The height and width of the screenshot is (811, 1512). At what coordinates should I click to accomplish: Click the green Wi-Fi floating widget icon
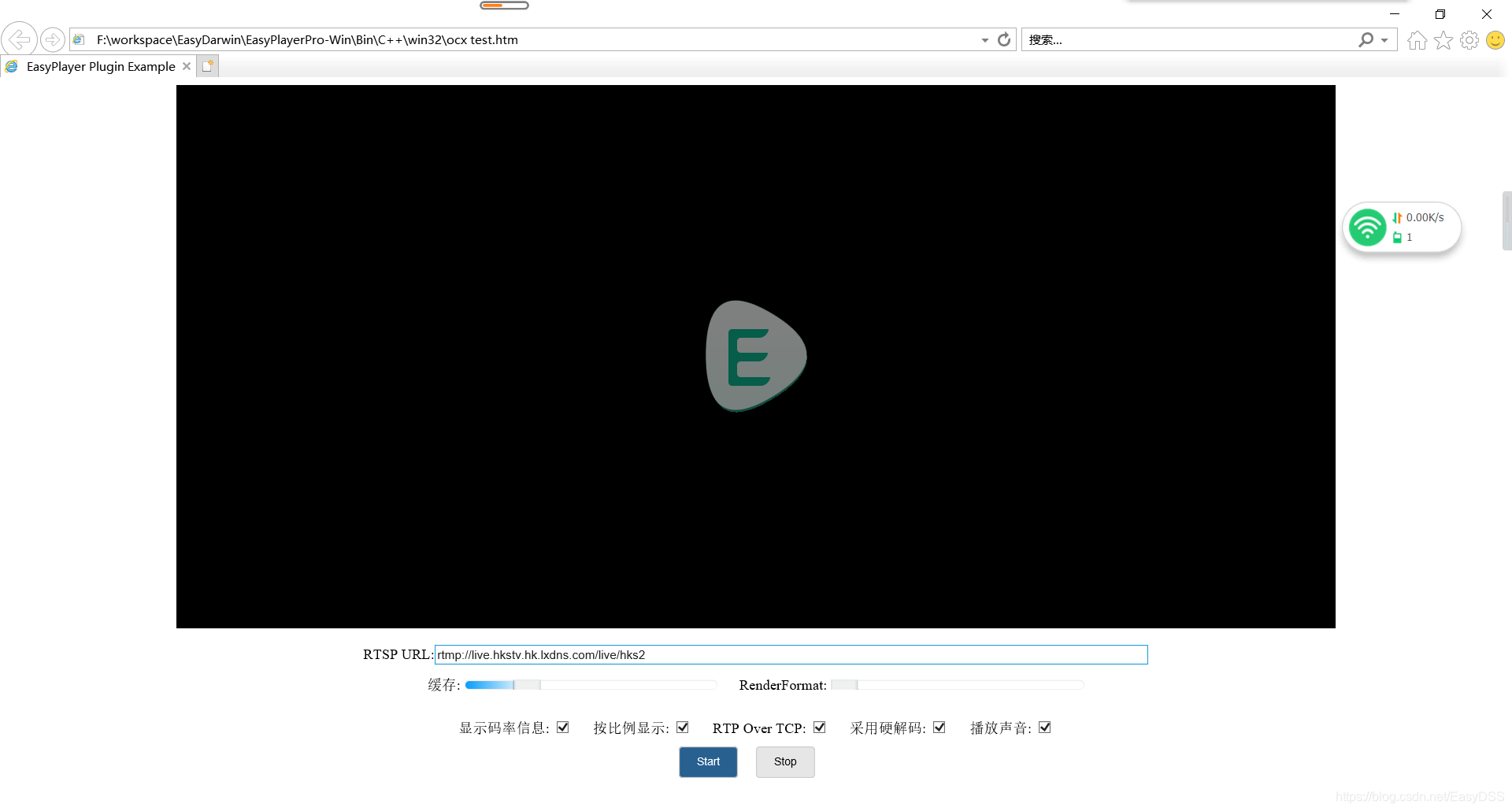click(x=1367, y=228)
